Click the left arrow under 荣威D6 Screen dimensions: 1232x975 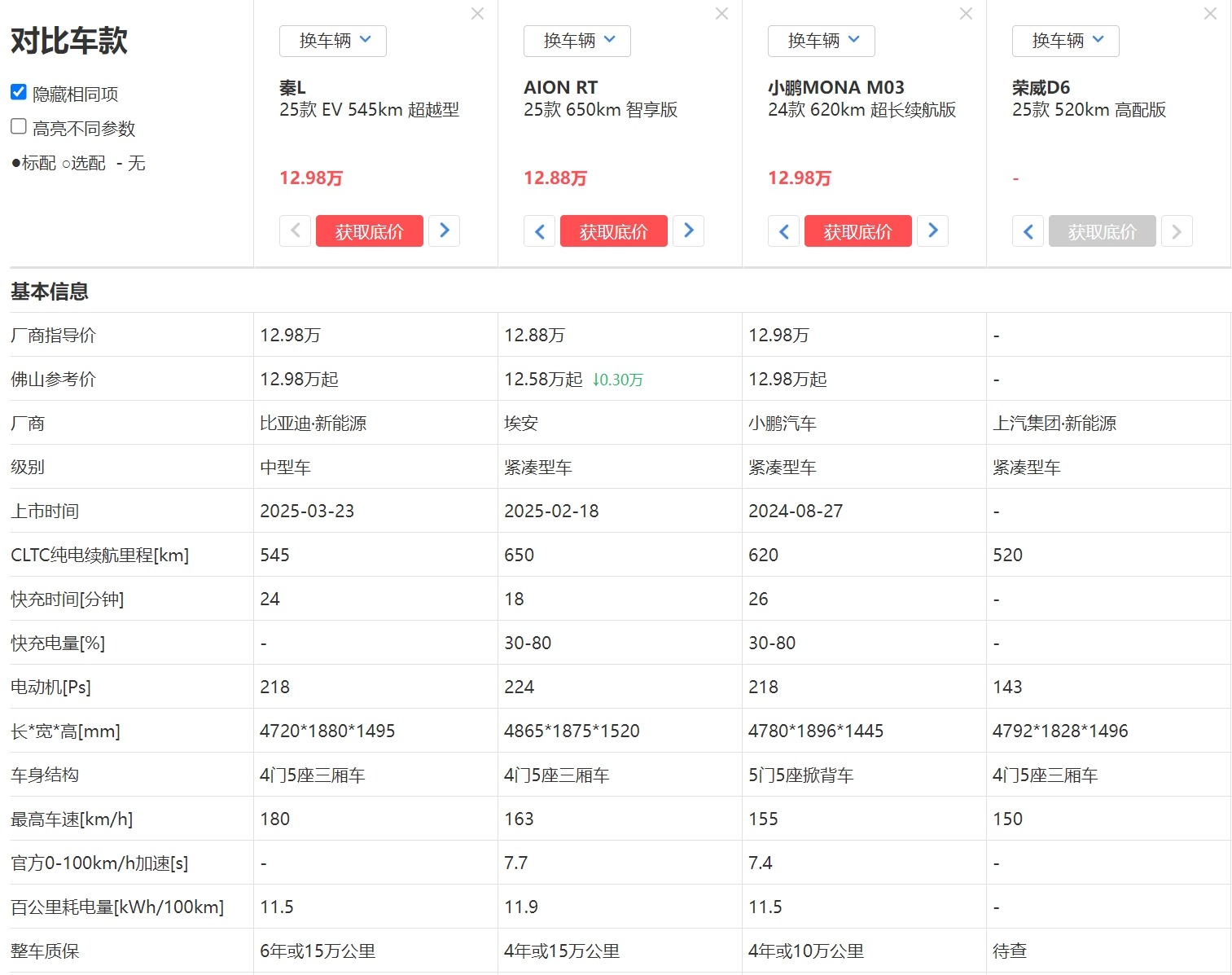tap(1028, 231)
